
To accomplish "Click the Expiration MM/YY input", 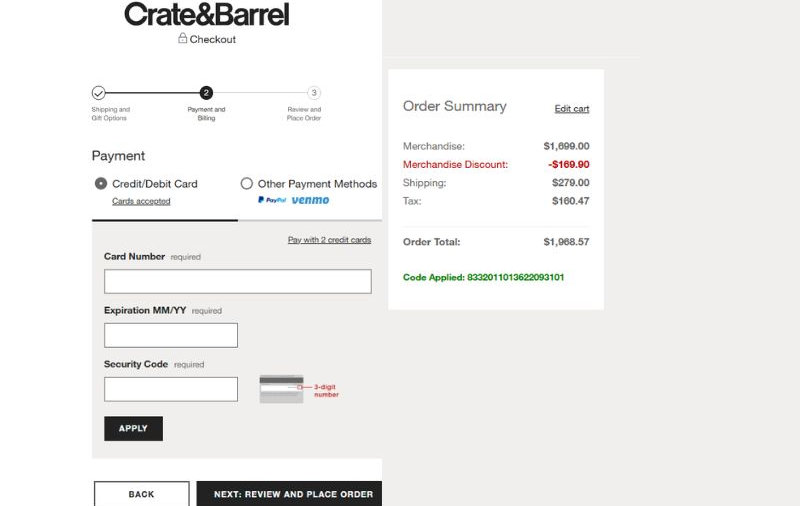I will pyautogui.click(x=171, y=335).
